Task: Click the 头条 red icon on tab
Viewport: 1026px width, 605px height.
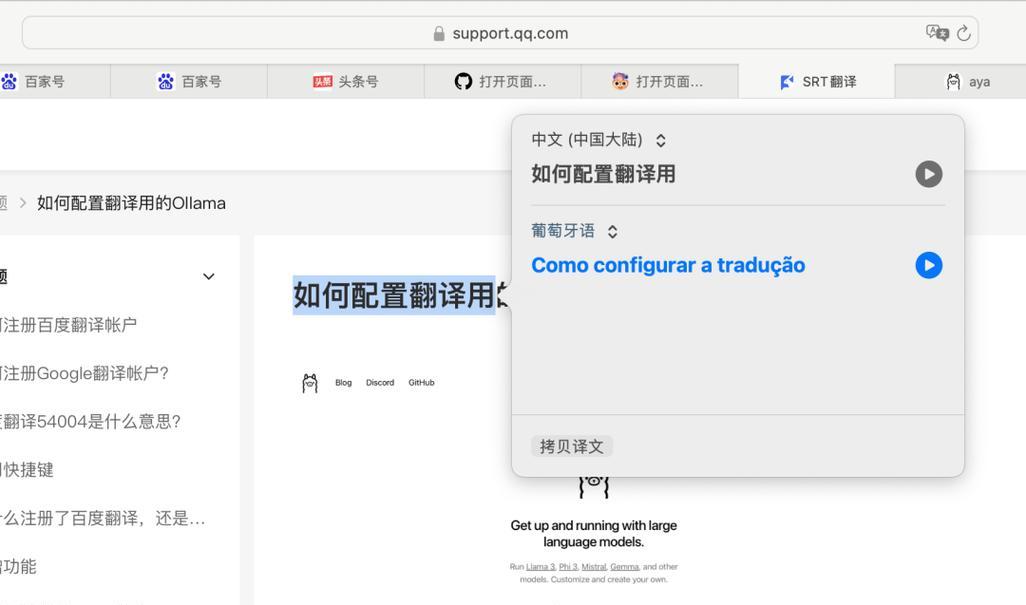Action: tap(323, 82)
